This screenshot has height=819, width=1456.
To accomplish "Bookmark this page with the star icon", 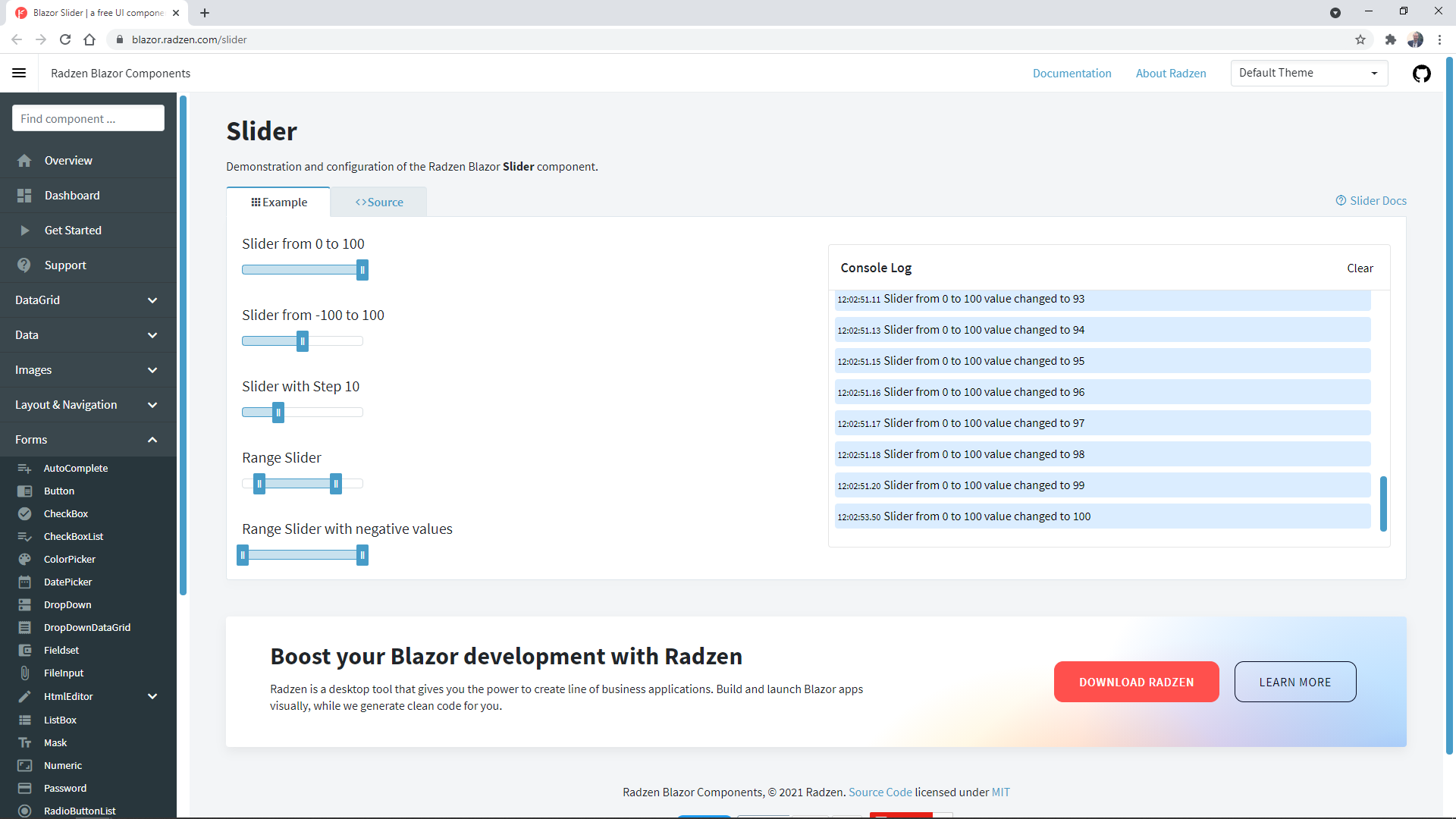I will tap(1360, 39).
